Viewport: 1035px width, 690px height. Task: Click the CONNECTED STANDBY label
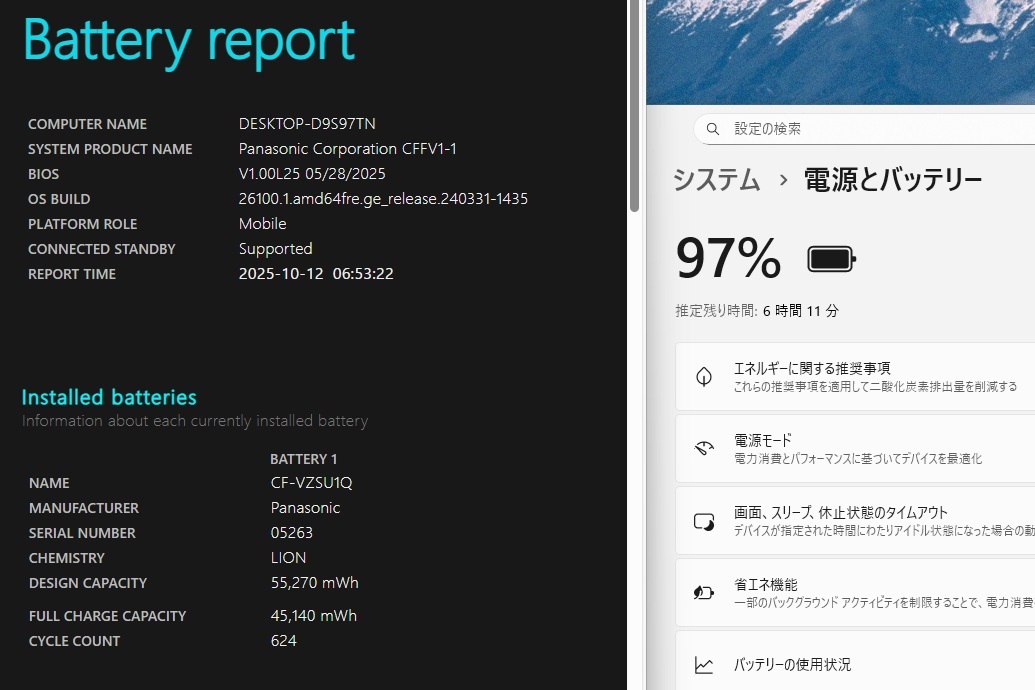101,249
